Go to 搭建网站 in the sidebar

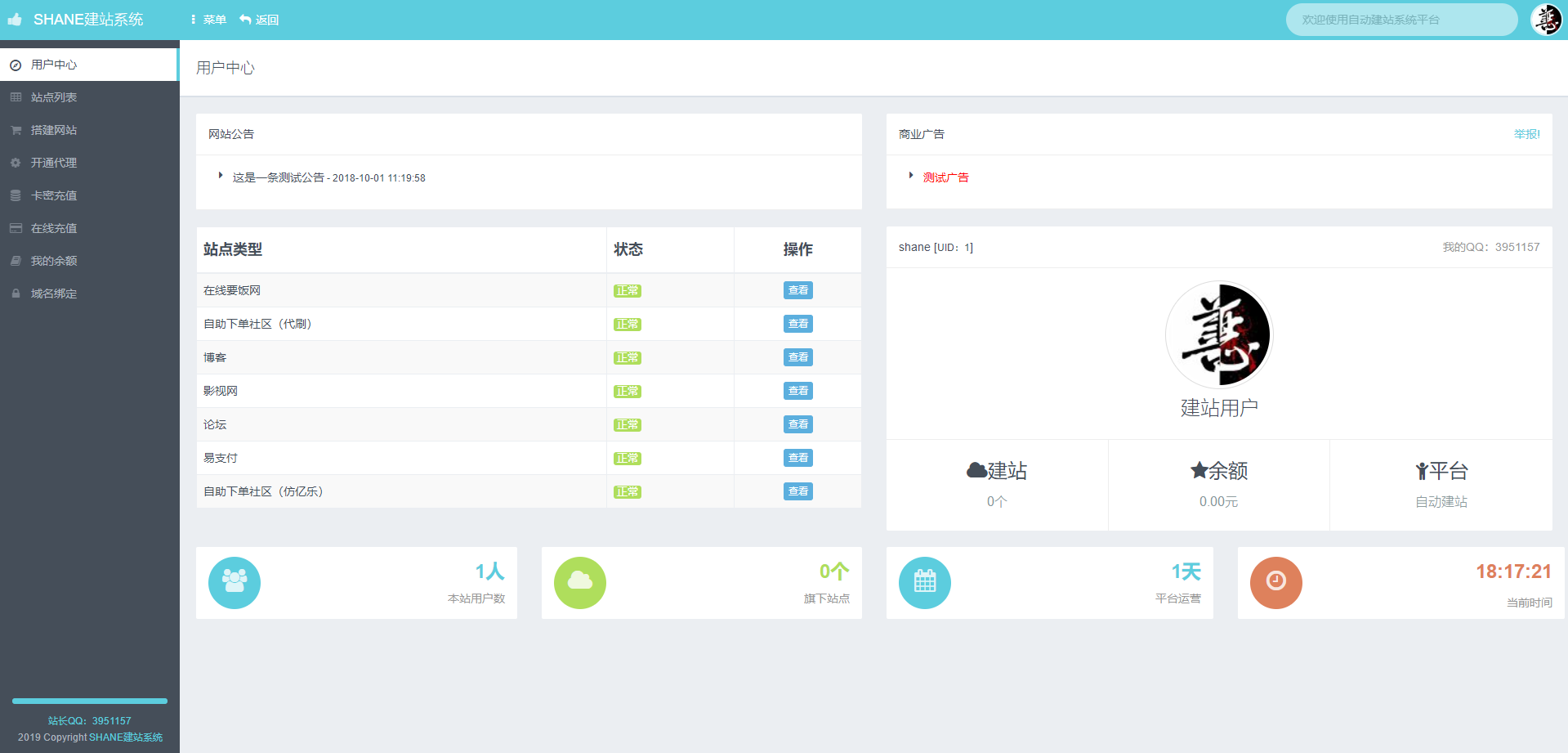point(54,130)
